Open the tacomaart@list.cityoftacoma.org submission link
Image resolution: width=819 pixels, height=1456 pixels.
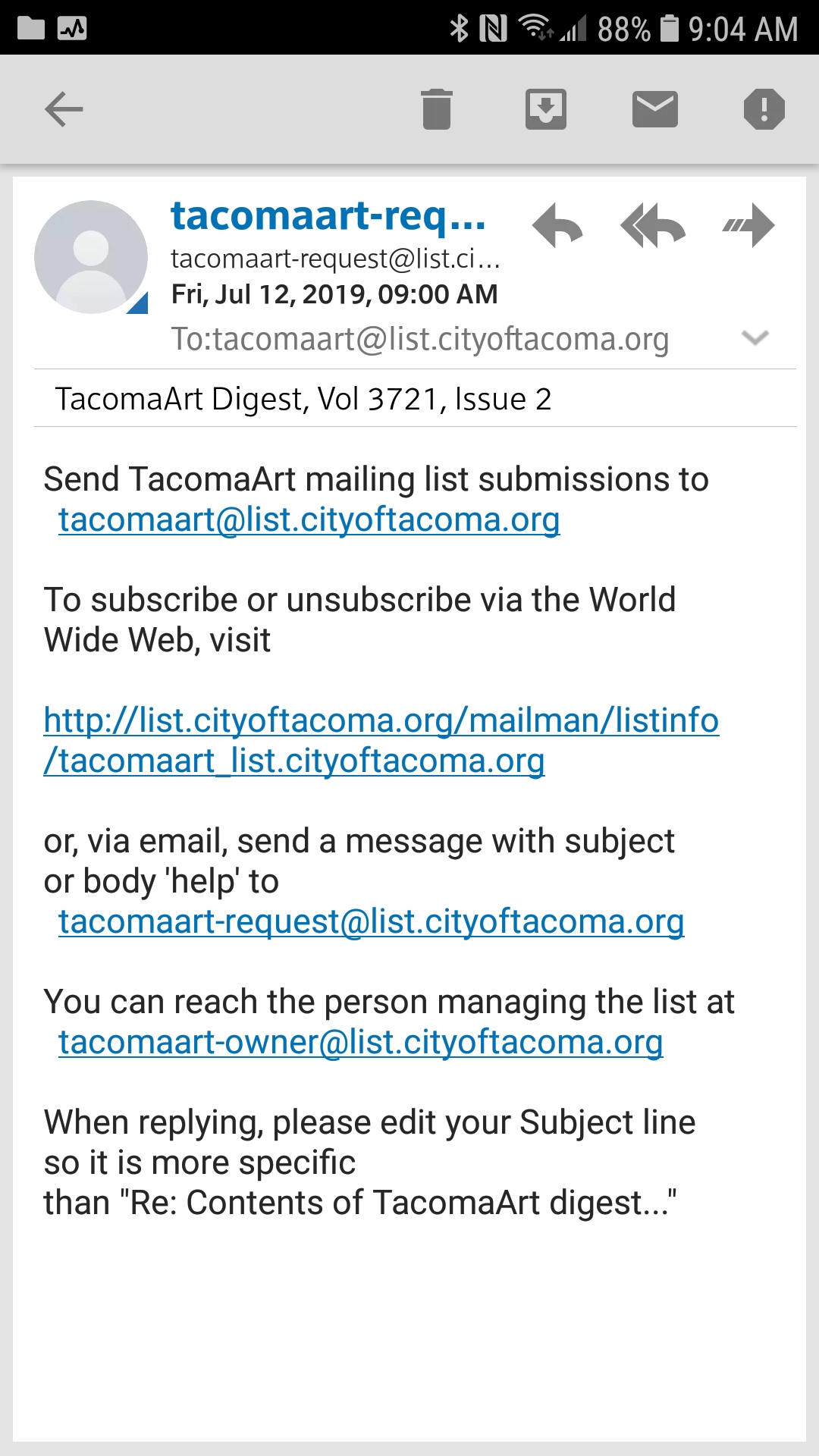[x=309, y=520]
